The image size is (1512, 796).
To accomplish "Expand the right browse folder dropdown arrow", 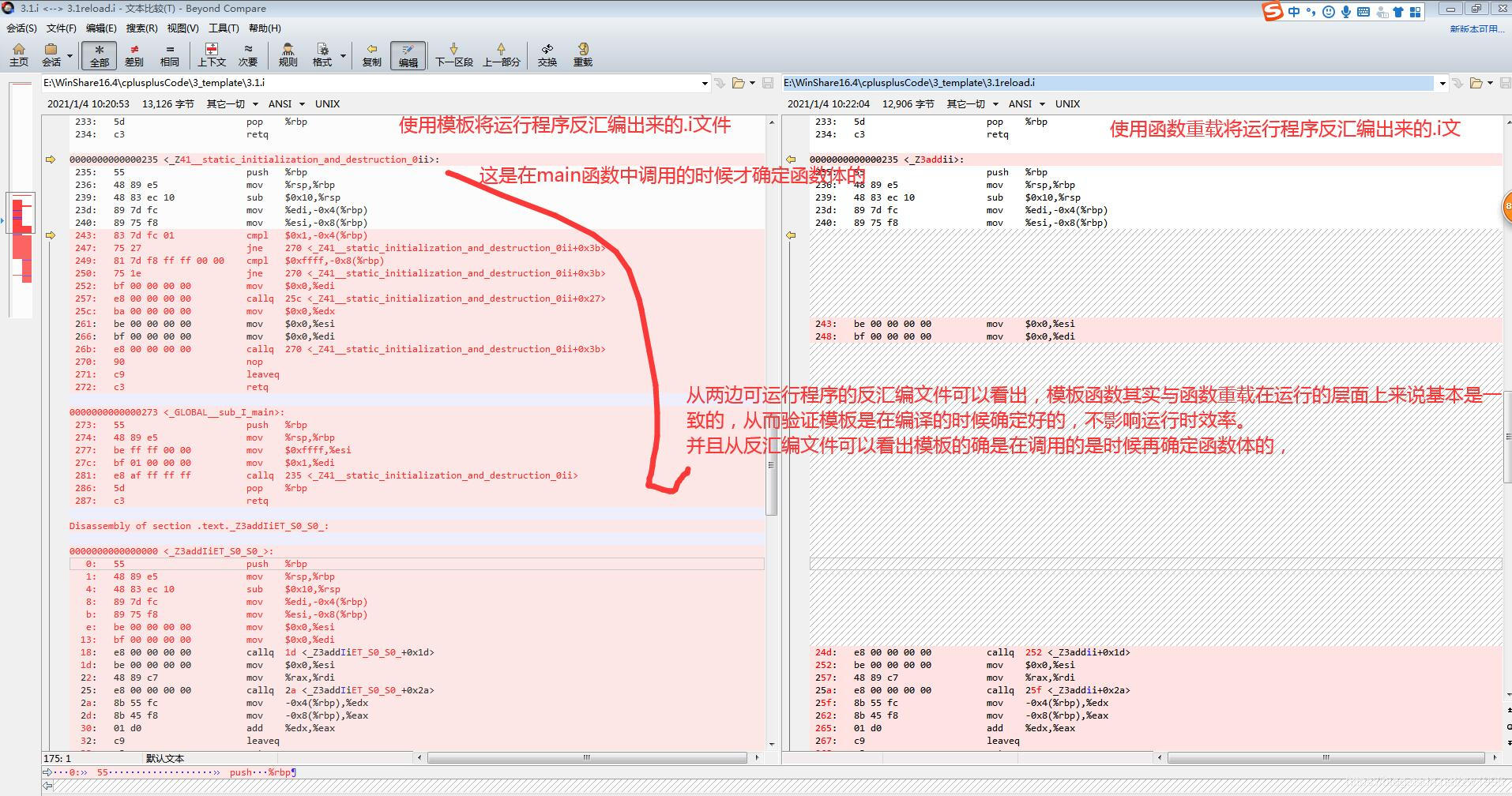I will pyautogui.click(x=1490, y=83).
